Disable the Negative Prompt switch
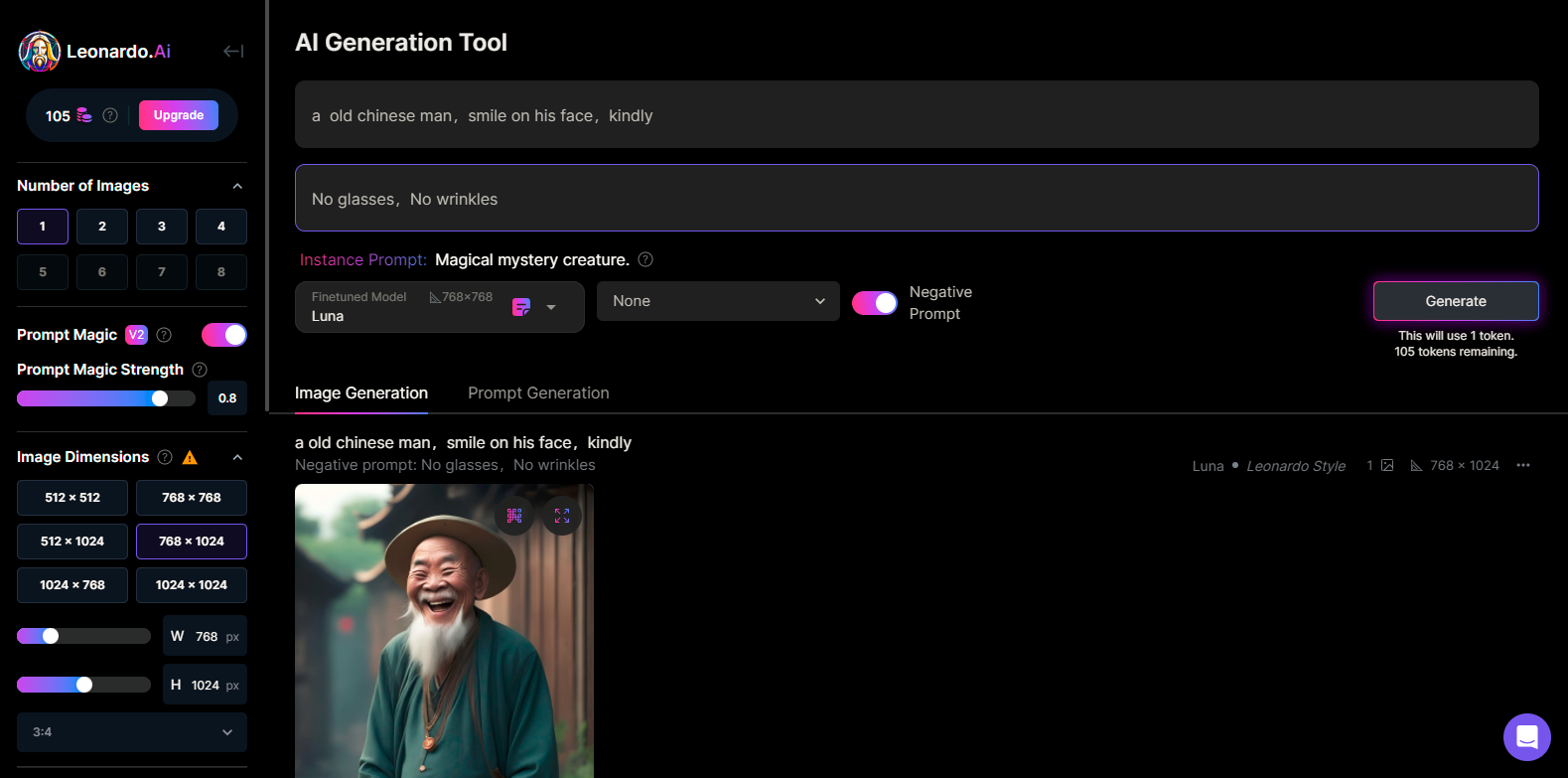Screen dimensions: 1568x778 click(874, 302)
